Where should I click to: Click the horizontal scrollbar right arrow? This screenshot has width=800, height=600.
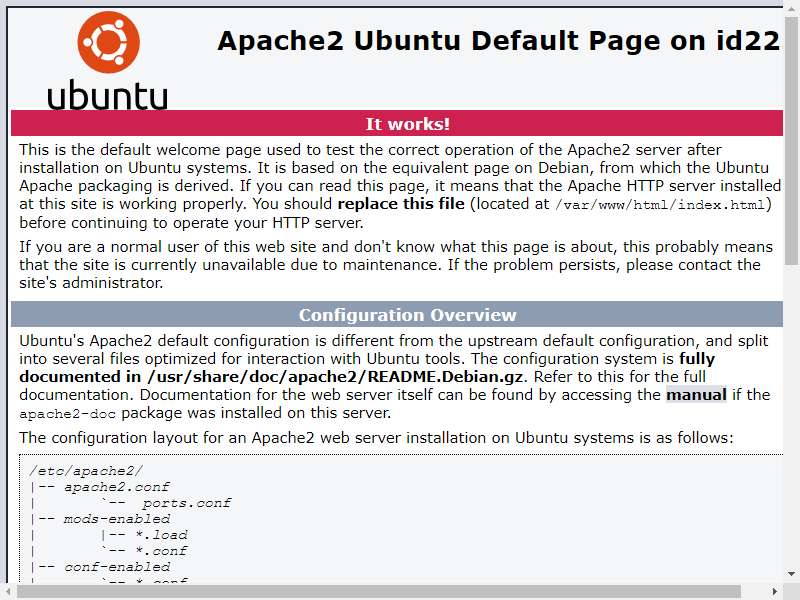(x=774, y=591)
